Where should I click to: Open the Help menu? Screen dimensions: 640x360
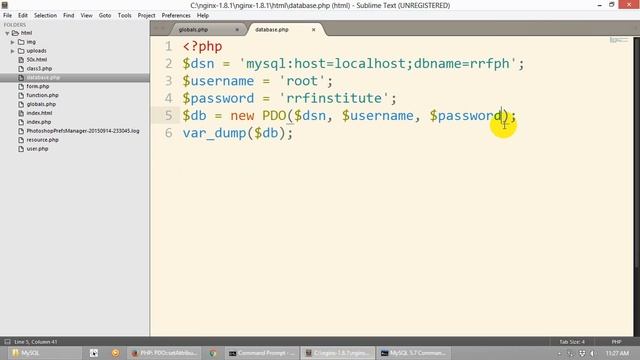coord(203,15)
